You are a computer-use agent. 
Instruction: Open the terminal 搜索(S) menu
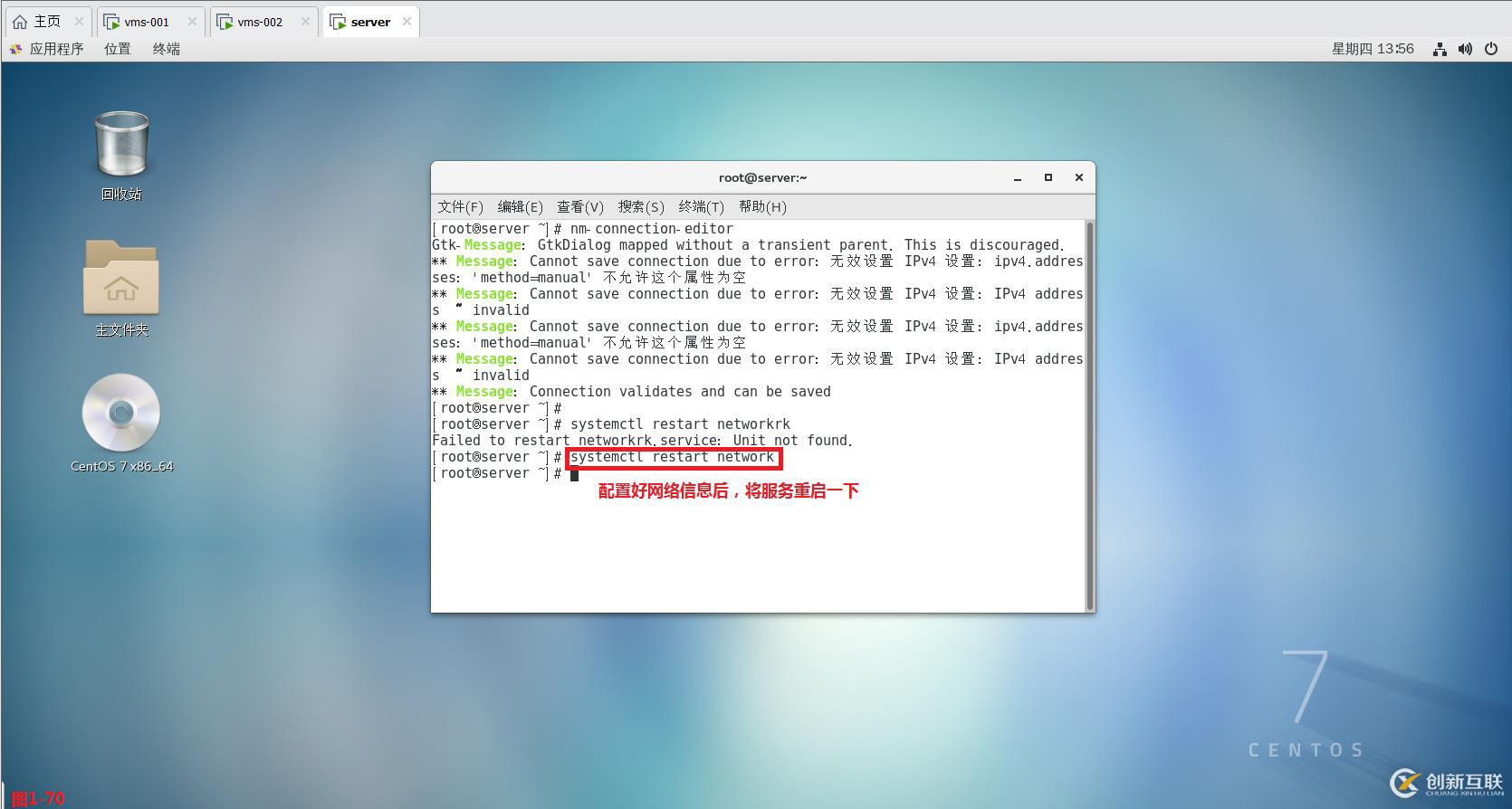641,207
